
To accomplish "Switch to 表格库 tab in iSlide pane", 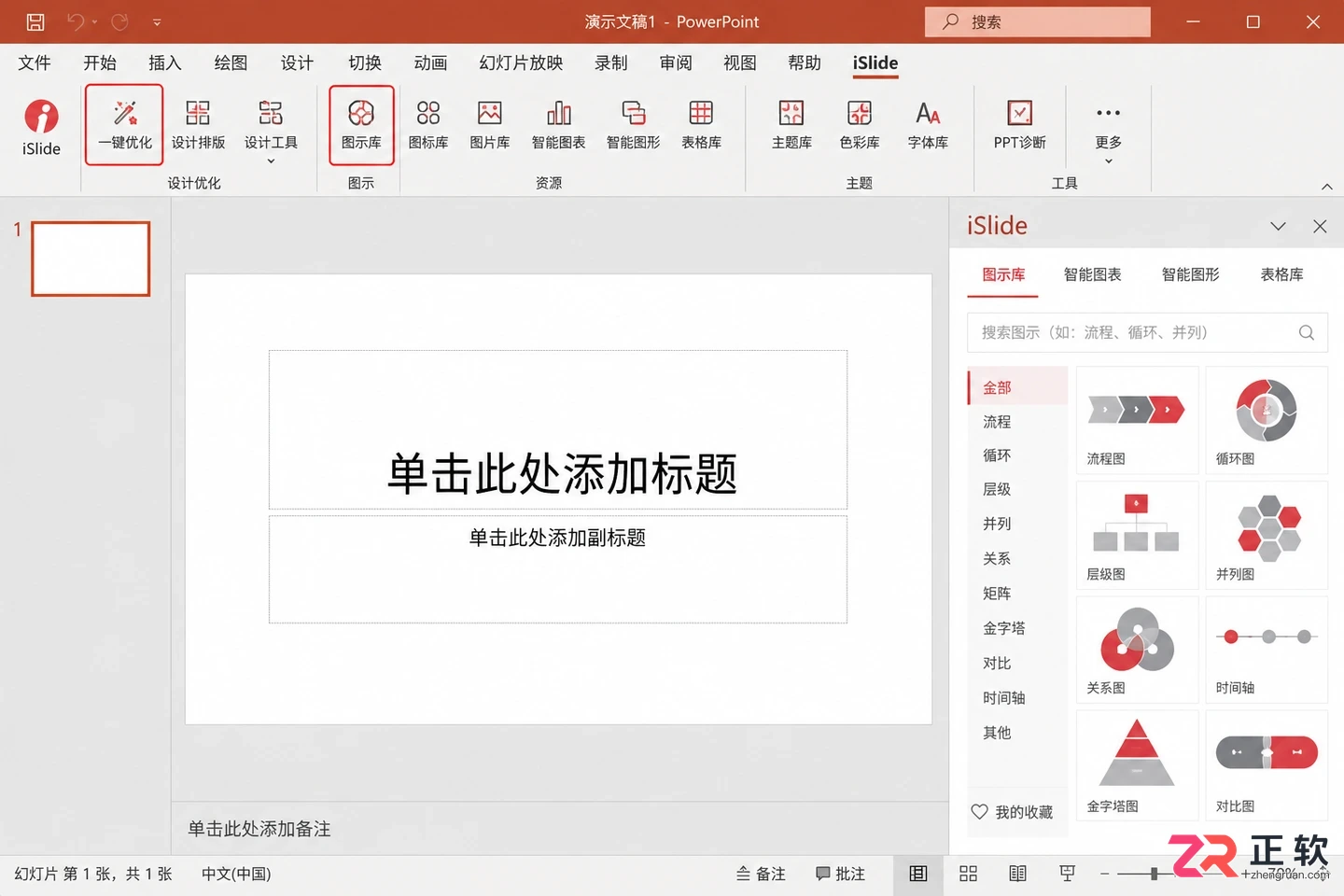I will pos(1281,274).
